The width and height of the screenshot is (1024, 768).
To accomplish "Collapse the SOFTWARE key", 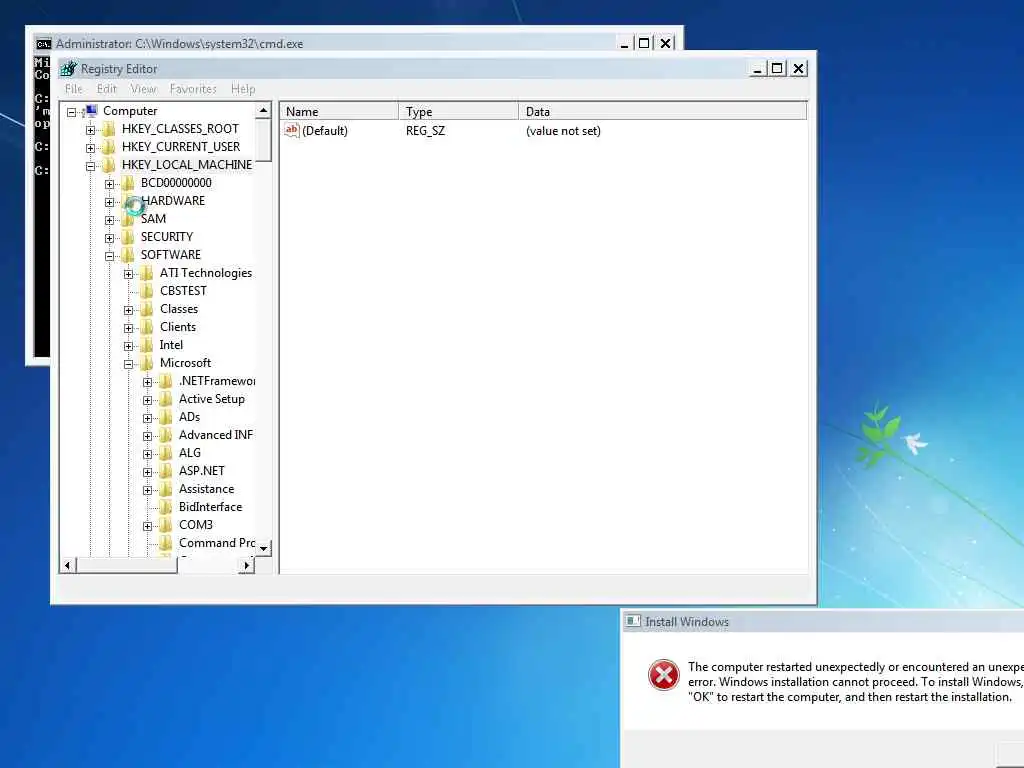I will coord(109,256).
